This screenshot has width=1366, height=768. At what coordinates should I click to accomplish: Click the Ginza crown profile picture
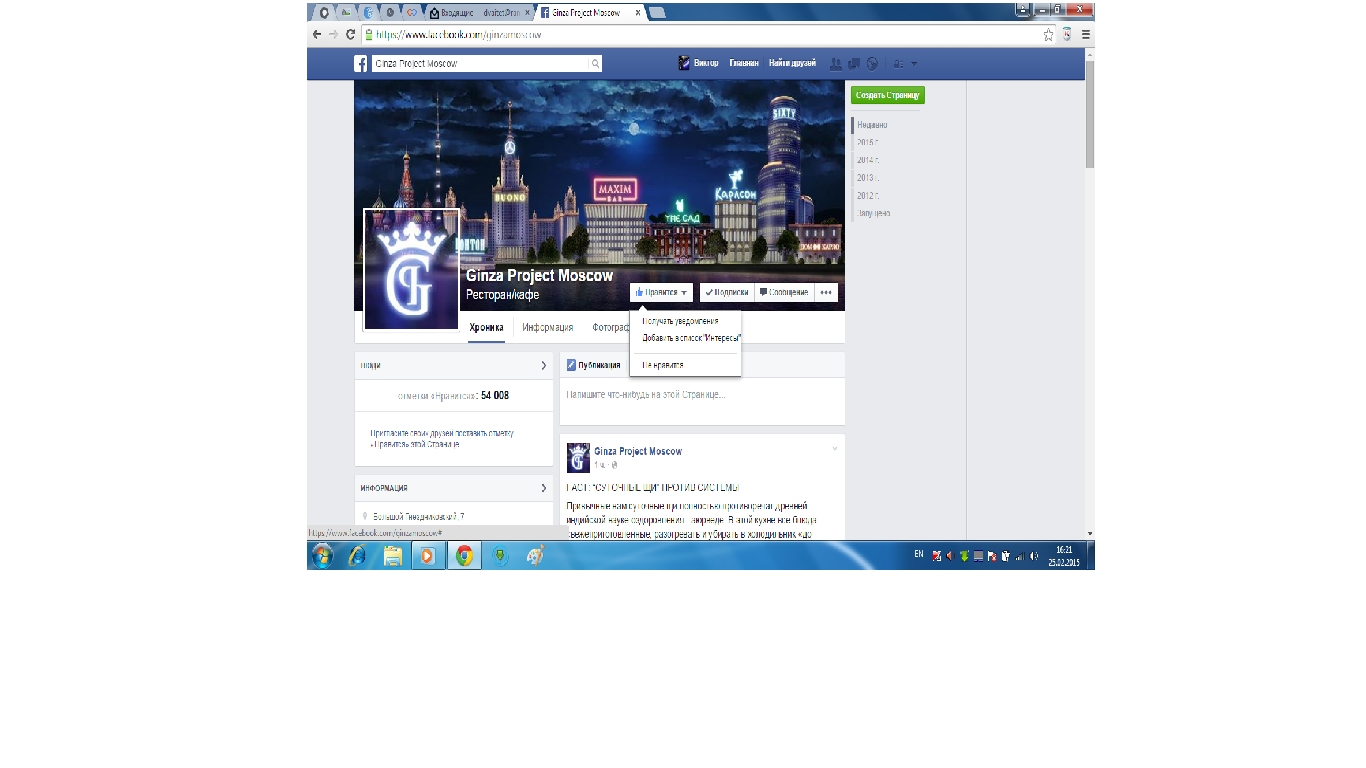point(411,269)
